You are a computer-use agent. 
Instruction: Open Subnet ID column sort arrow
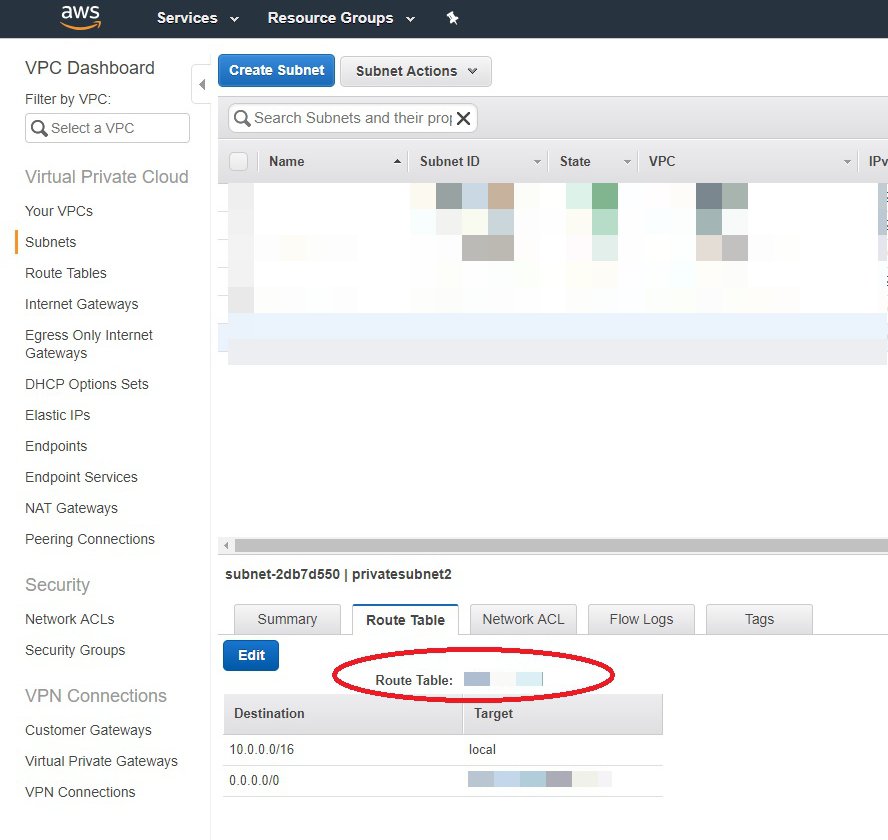(537, 162)
